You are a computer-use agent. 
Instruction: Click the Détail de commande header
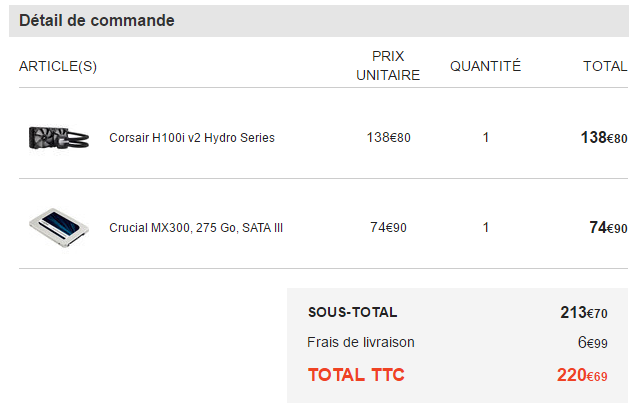click(97, 20)
